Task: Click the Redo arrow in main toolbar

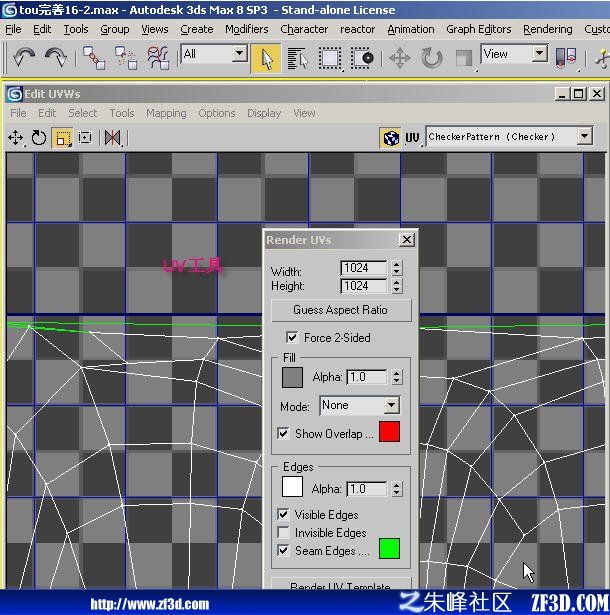Action: [x=55, y=58]
